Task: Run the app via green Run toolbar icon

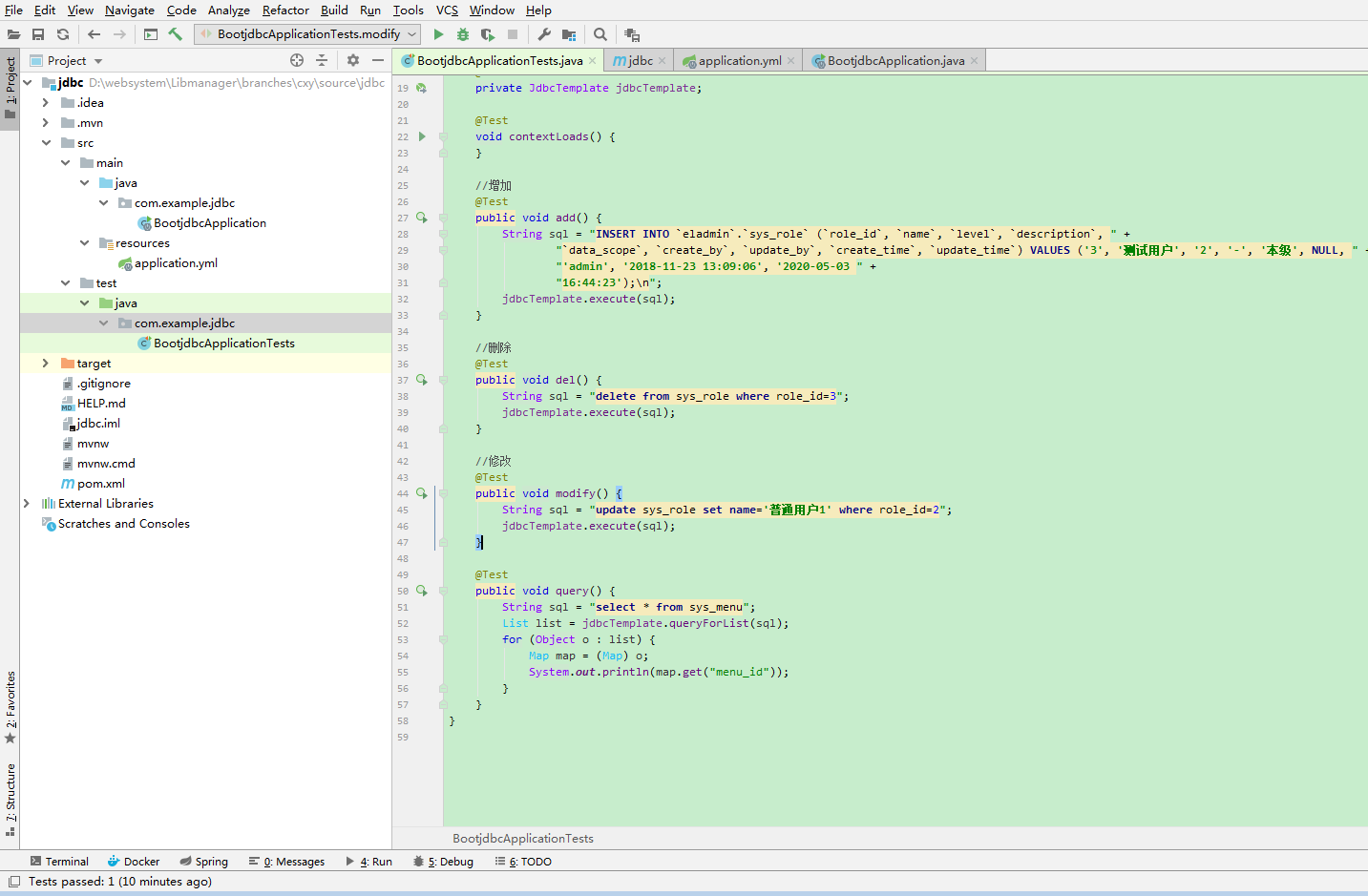Action: coord(438,33)
